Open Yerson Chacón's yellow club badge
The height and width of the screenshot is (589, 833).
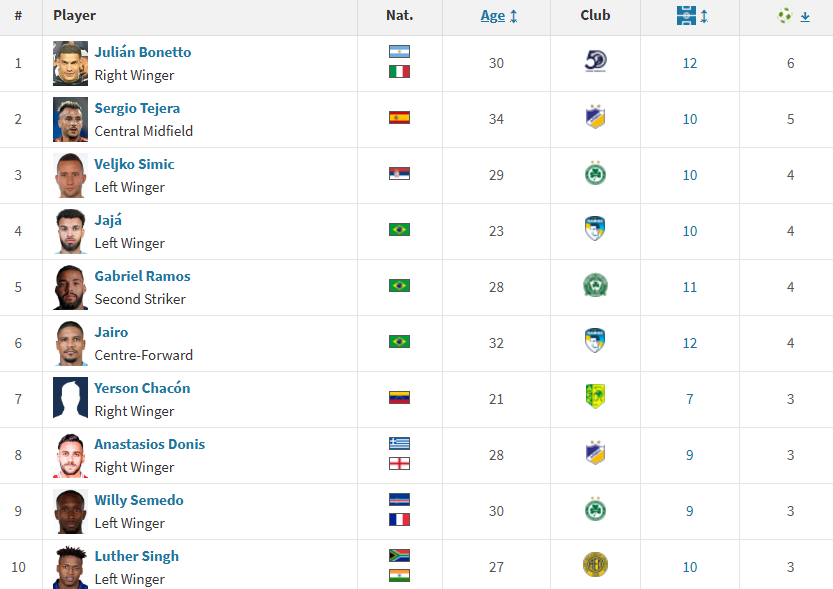pos(596,397)
